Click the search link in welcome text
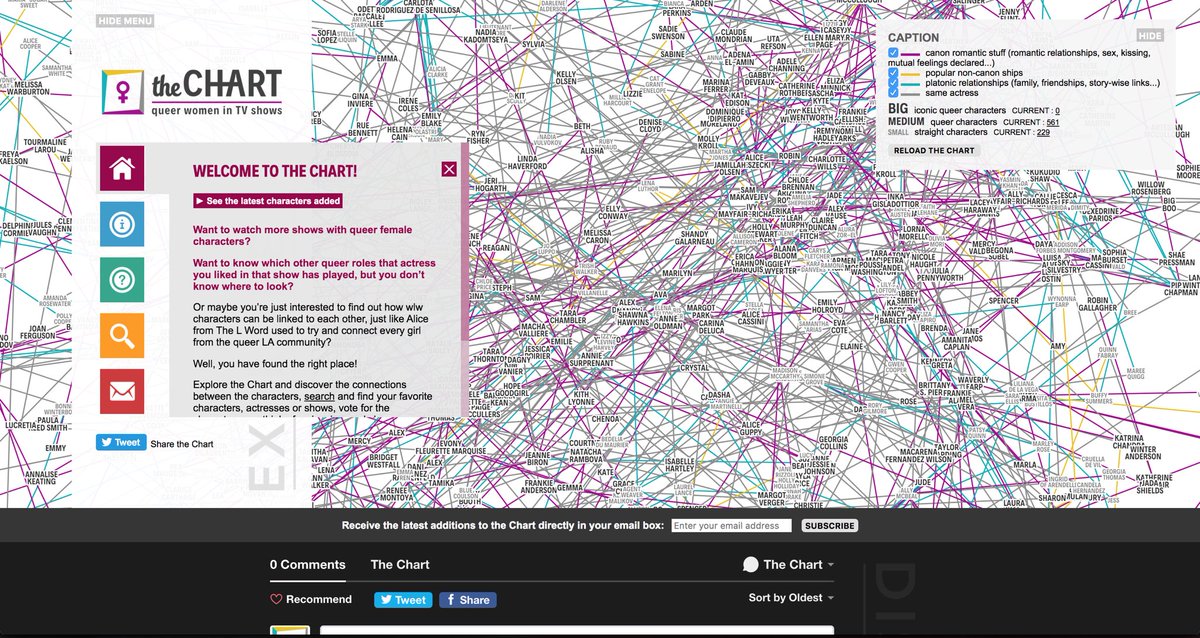The height and width of the screenshot is (638, 1200). coord(320,397)
